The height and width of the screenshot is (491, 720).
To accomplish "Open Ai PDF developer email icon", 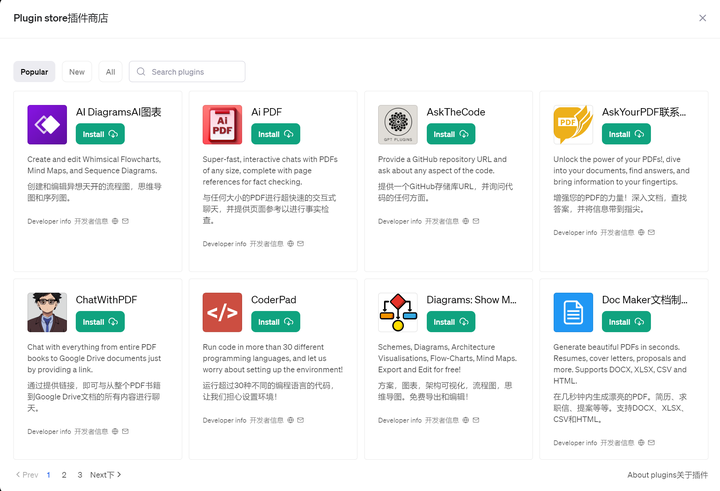I will click(x=301, y=243).
